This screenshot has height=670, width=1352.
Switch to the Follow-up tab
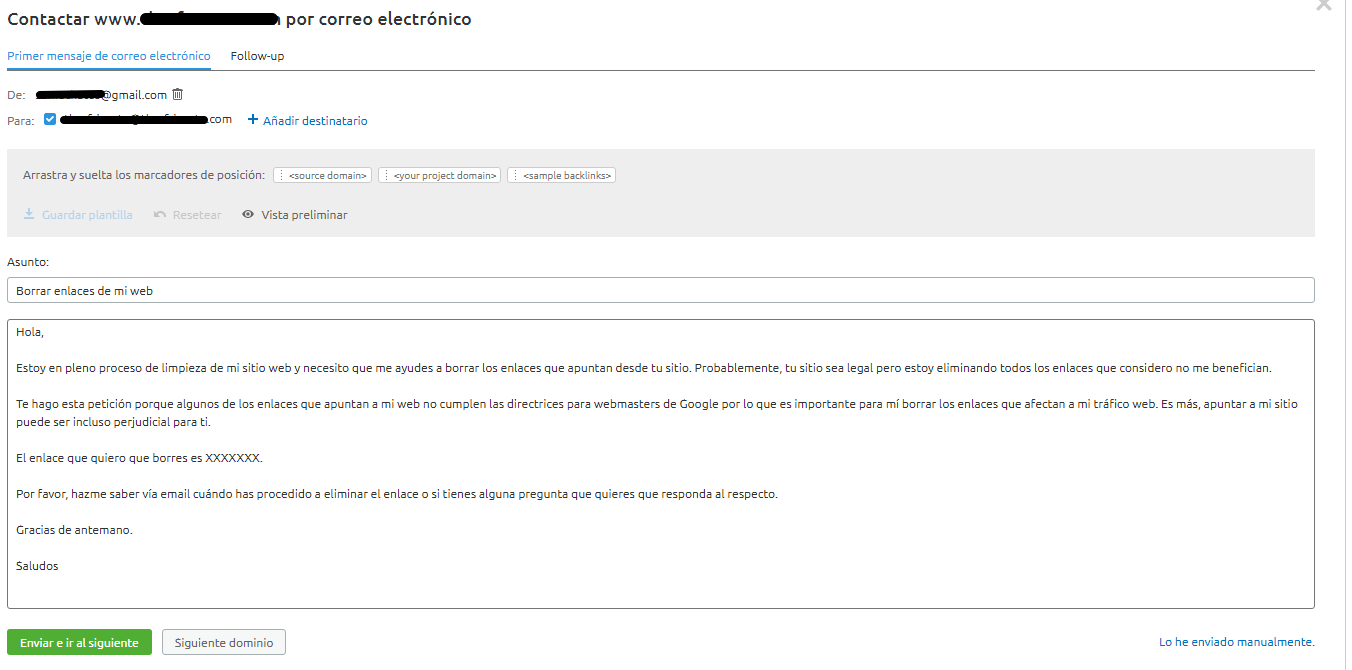(x=256, y=56)
